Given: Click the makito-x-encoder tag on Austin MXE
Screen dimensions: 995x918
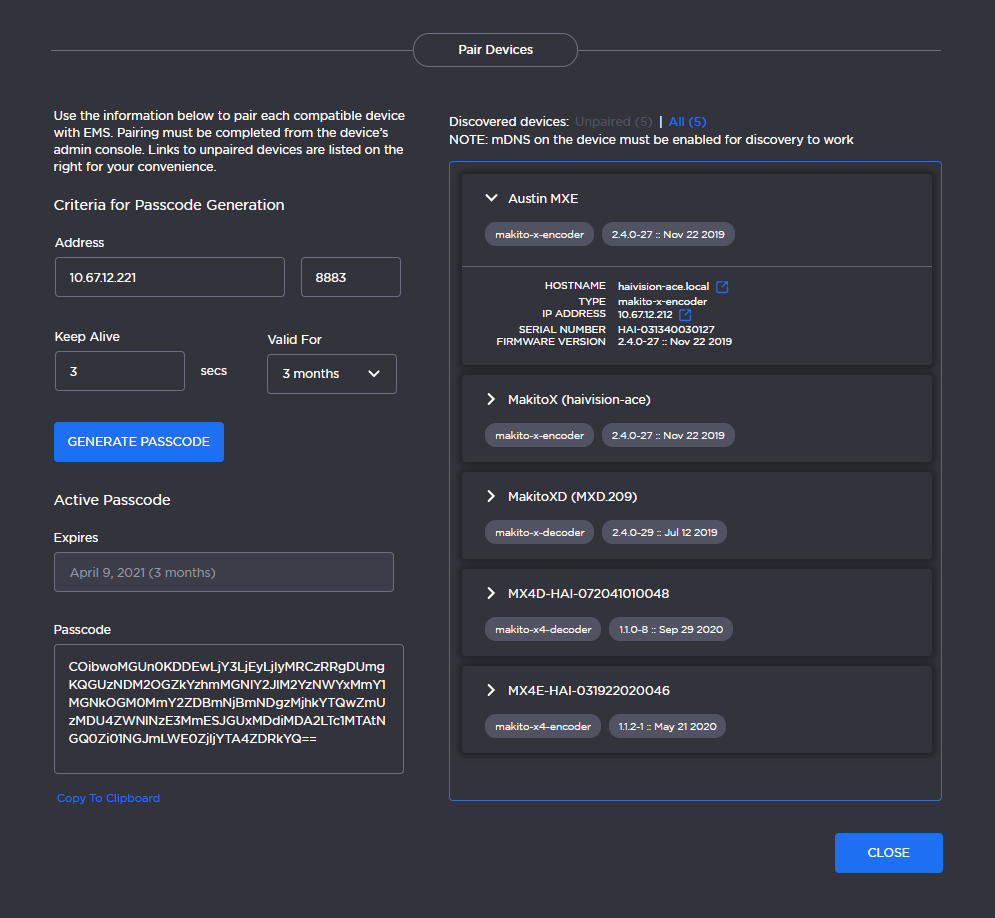Looking at the screenshot, I should point(539,234).
